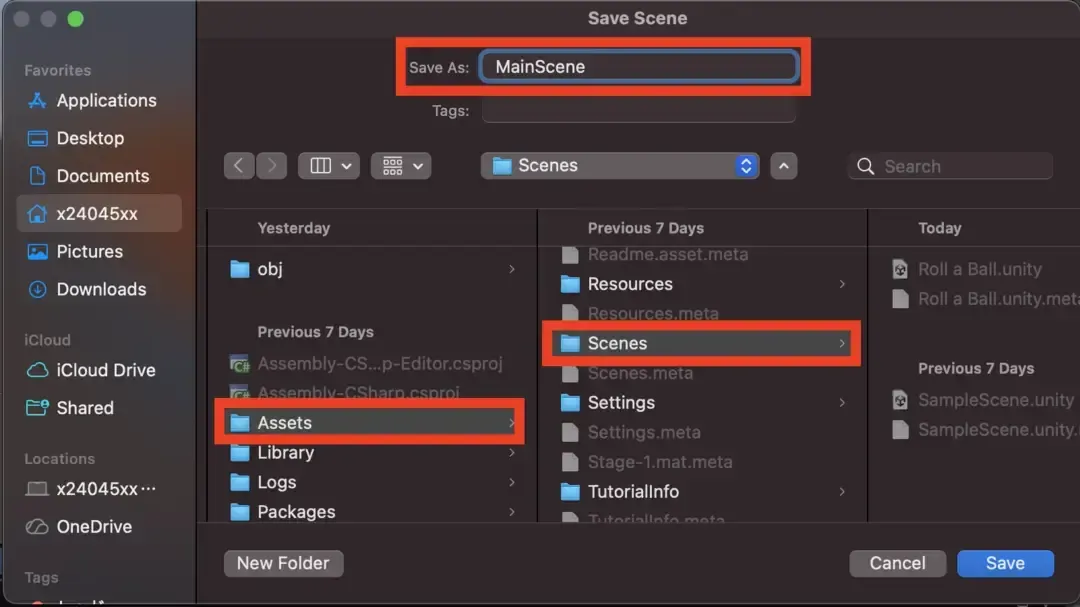The height and width of the screenshot is (607, 1080).
Task: Choose Downloads in the sidebar
Action: [101, 289]
